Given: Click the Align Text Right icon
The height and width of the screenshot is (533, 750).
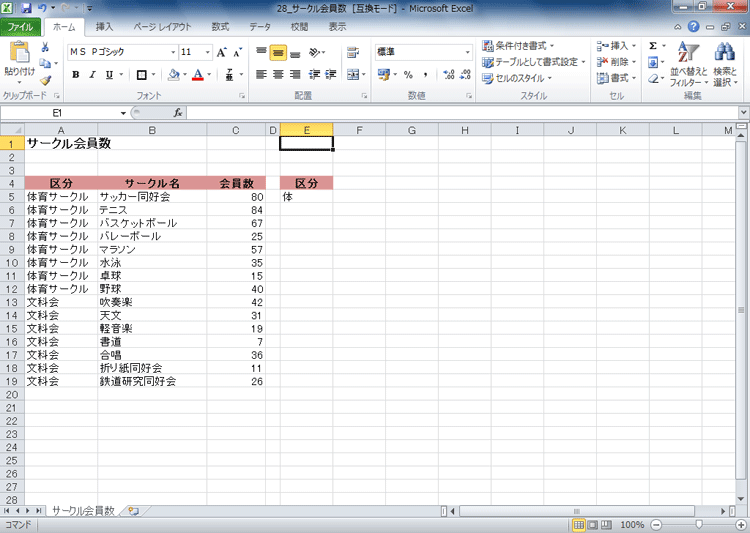Looking at the screenshot, I should (296, 74).
